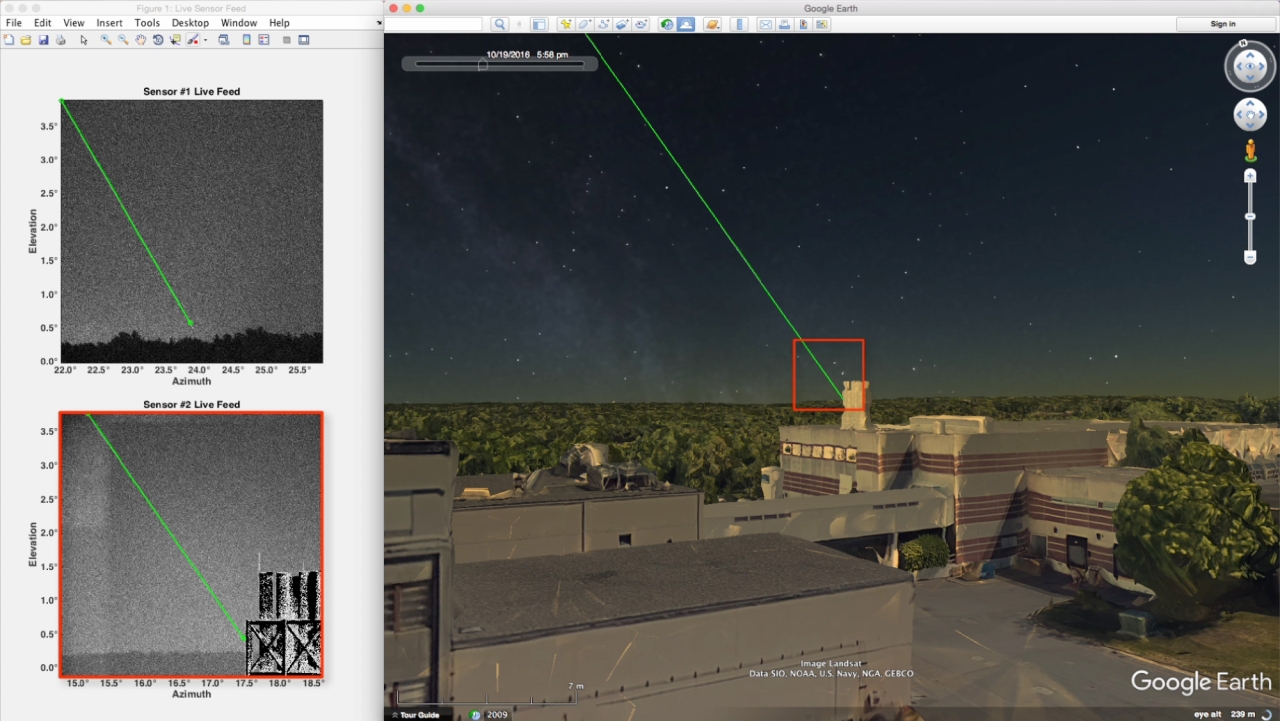Open the Help menu
The height and width of the screenshot is (721, 1280).
tap(279, 22)
